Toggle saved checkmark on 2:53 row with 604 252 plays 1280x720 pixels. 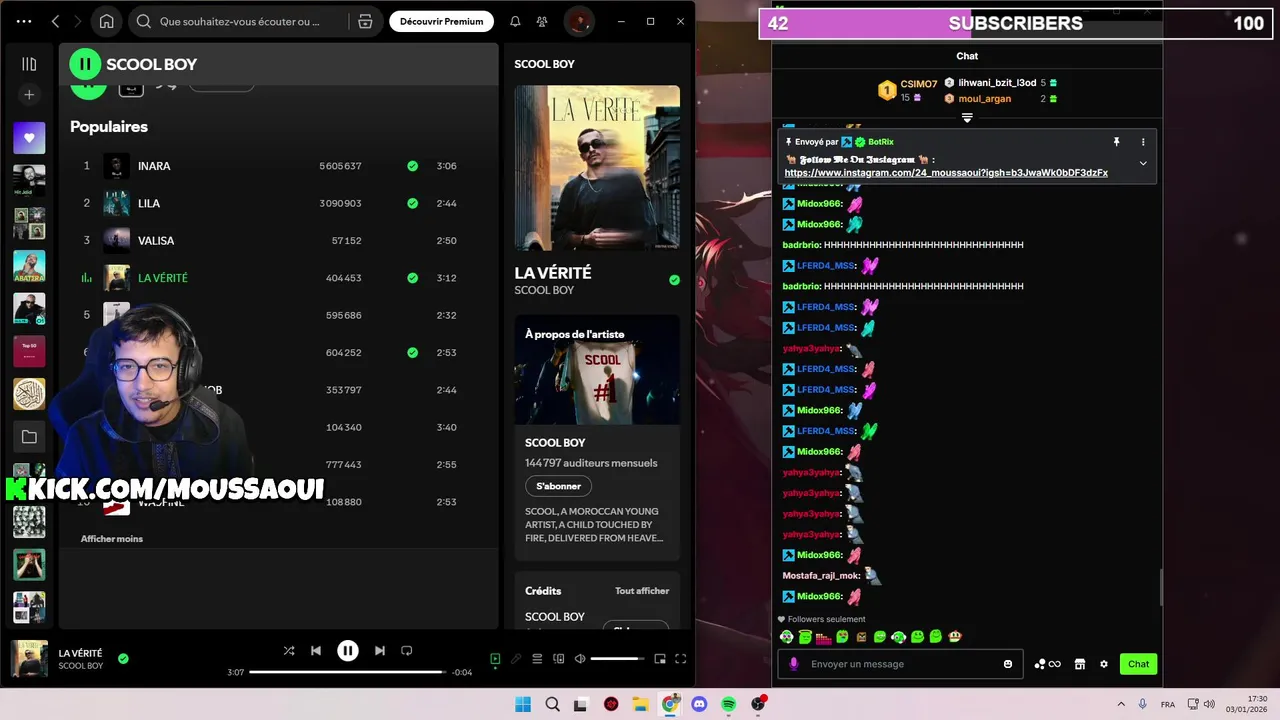(x=412, y=352)
